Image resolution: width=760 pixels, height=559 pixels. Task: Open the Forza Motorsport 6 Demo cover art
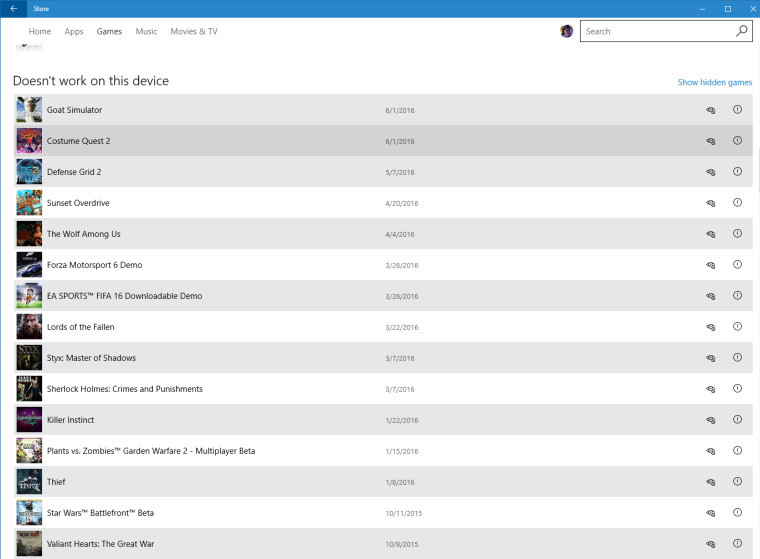point(29,265)
